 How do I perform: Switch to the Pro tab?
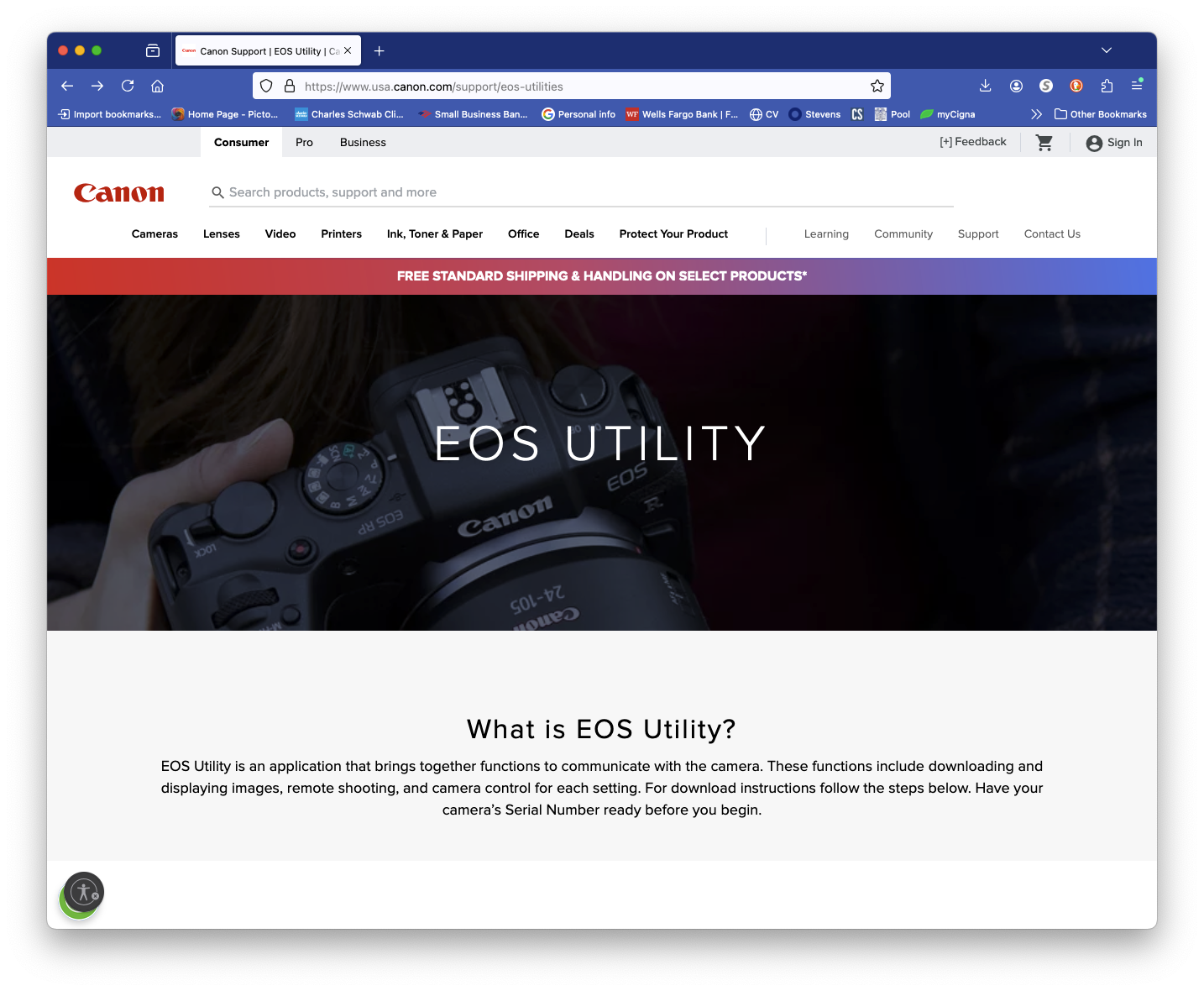point(304,143)
